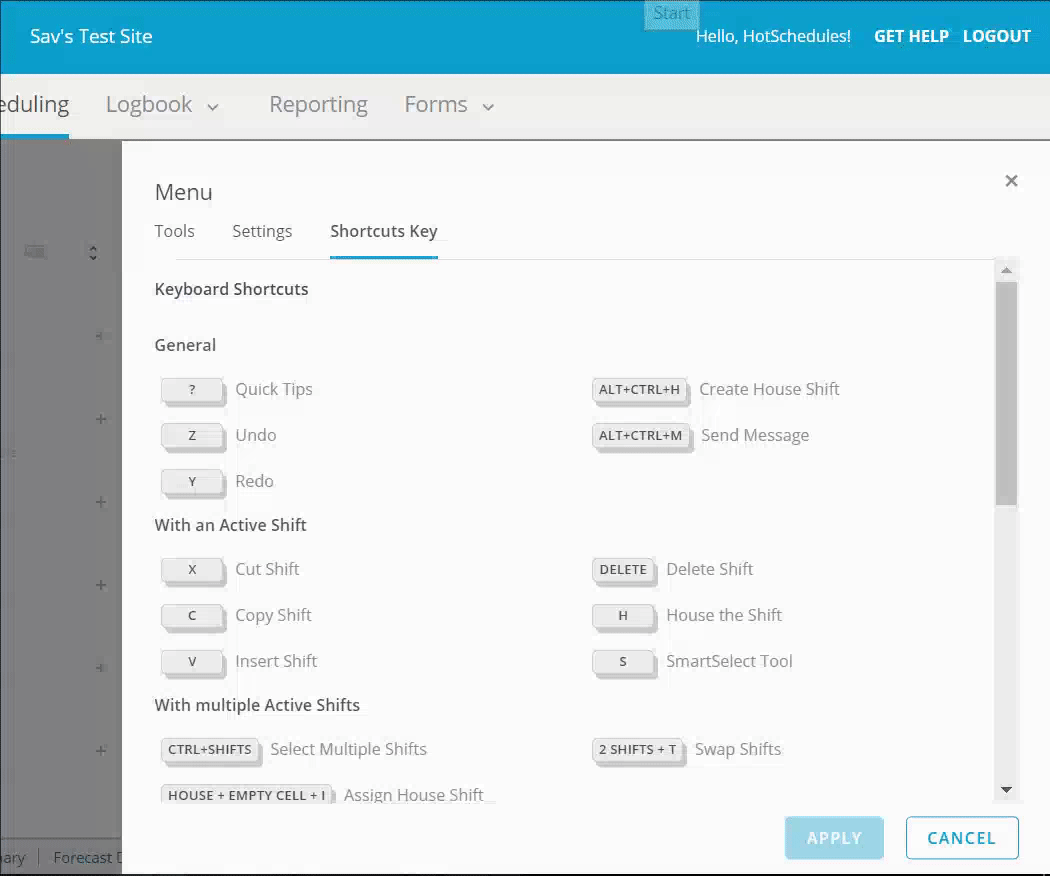Screen dimensions: 1050x876
Task: Click the X key icon for Cut Shift
Action: tap(192, 570)
